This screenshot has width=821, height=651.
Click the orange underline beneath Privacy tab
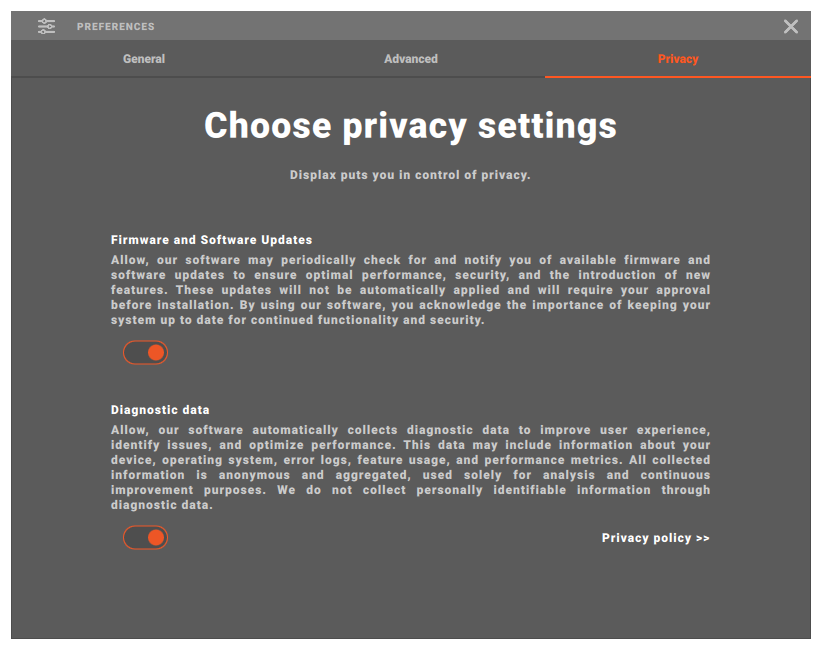678,77
